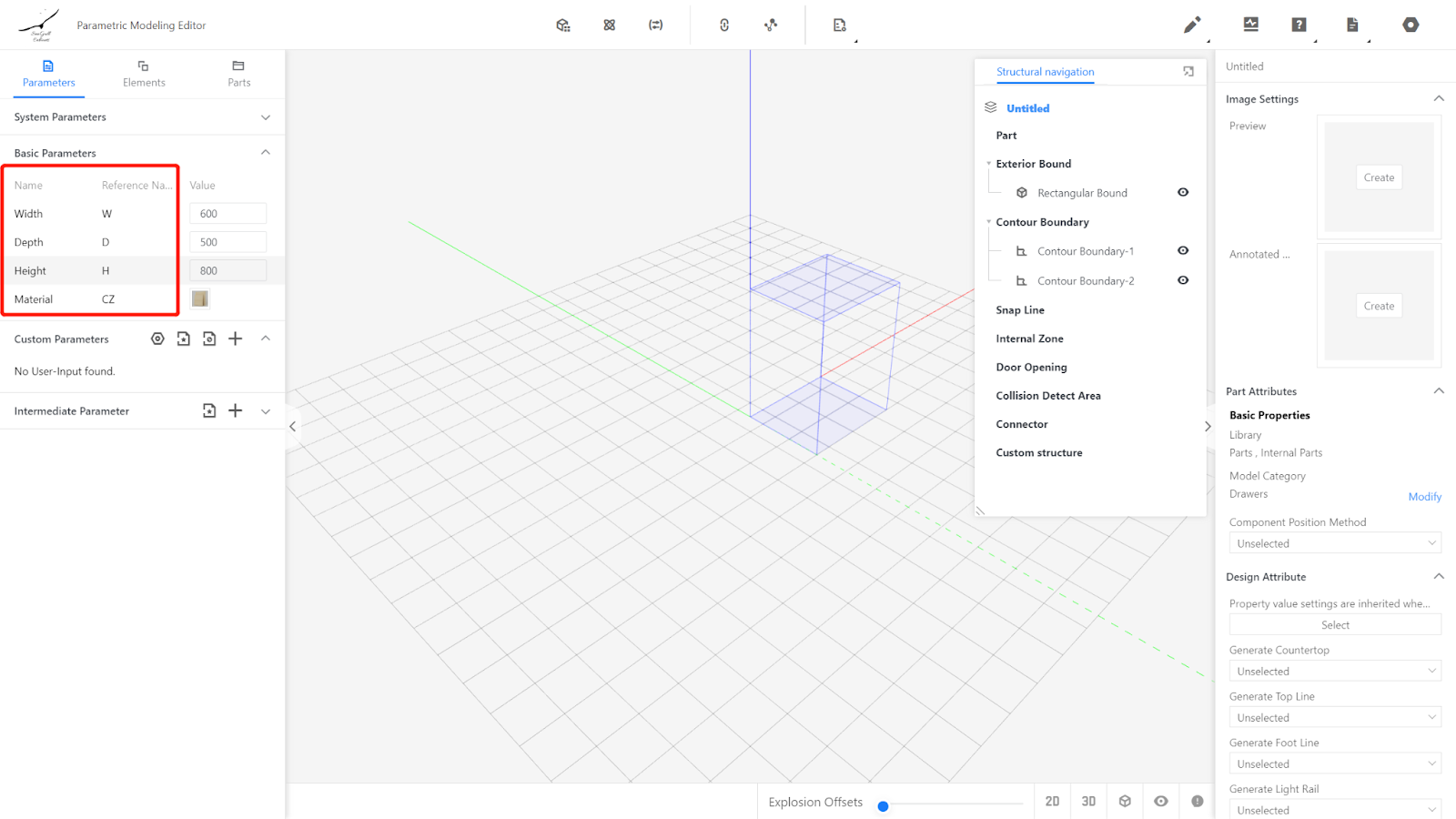Click the pencil edit icon in top toolbar
The image size is (1456, 819).
pyautogui.click(x=1191, y=25)
